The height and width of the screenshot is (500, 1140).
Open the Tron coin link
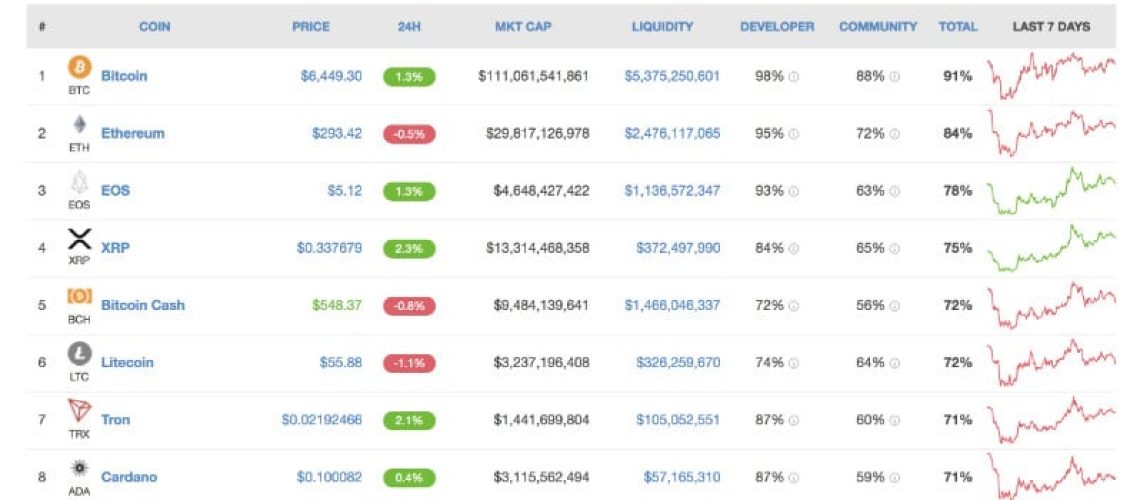tap(116, 419)
